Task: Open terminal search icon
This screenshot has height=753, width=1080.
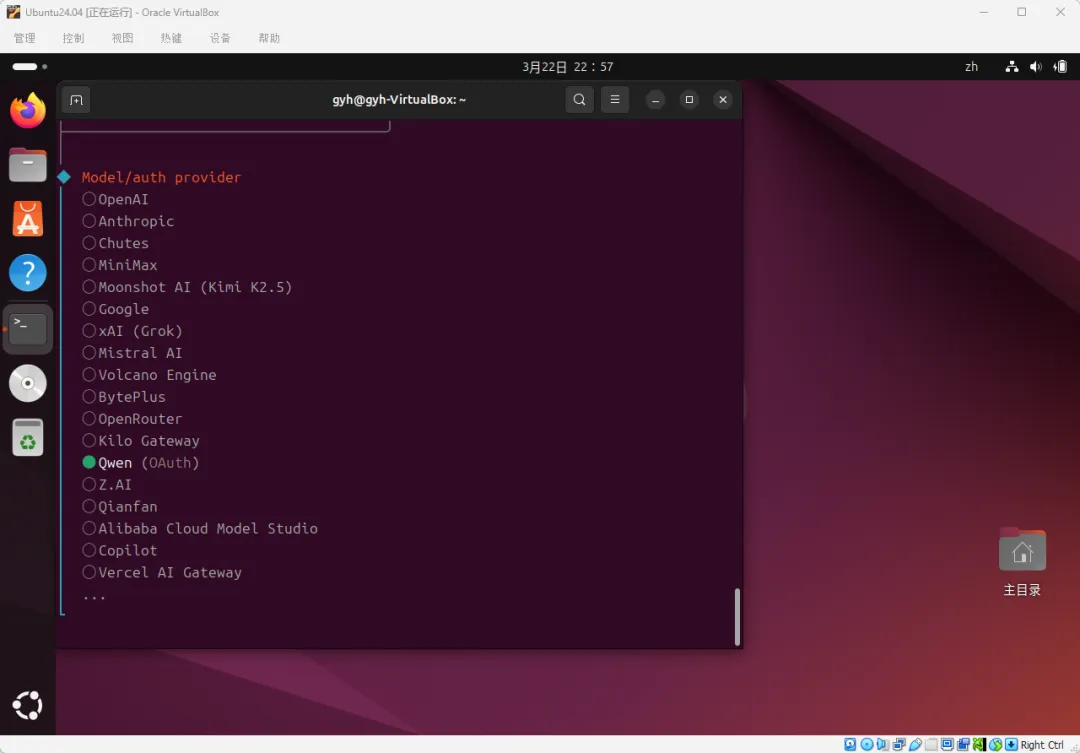Action: [579, 100]
